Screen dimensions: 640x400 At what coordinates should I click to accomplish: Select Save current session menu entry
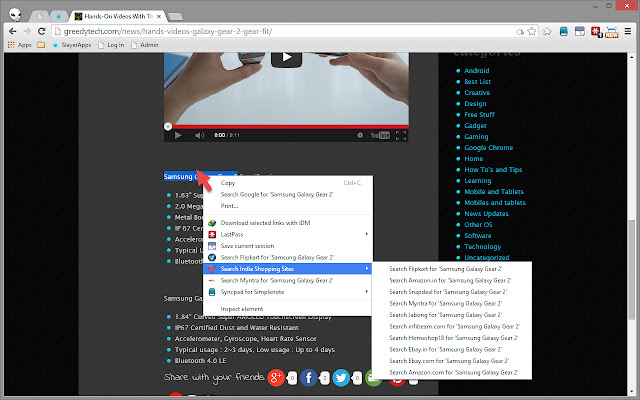(x=288, y=246)
